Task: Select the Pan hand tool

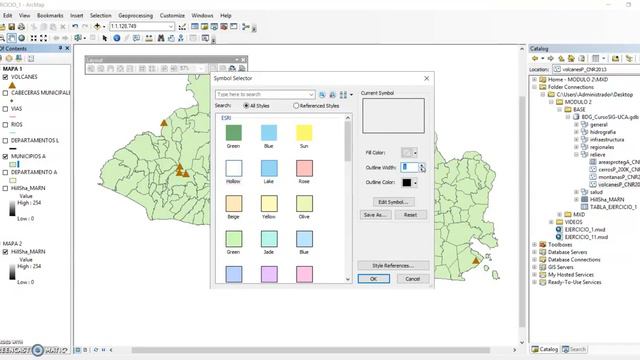Action: tap(11, 38)
